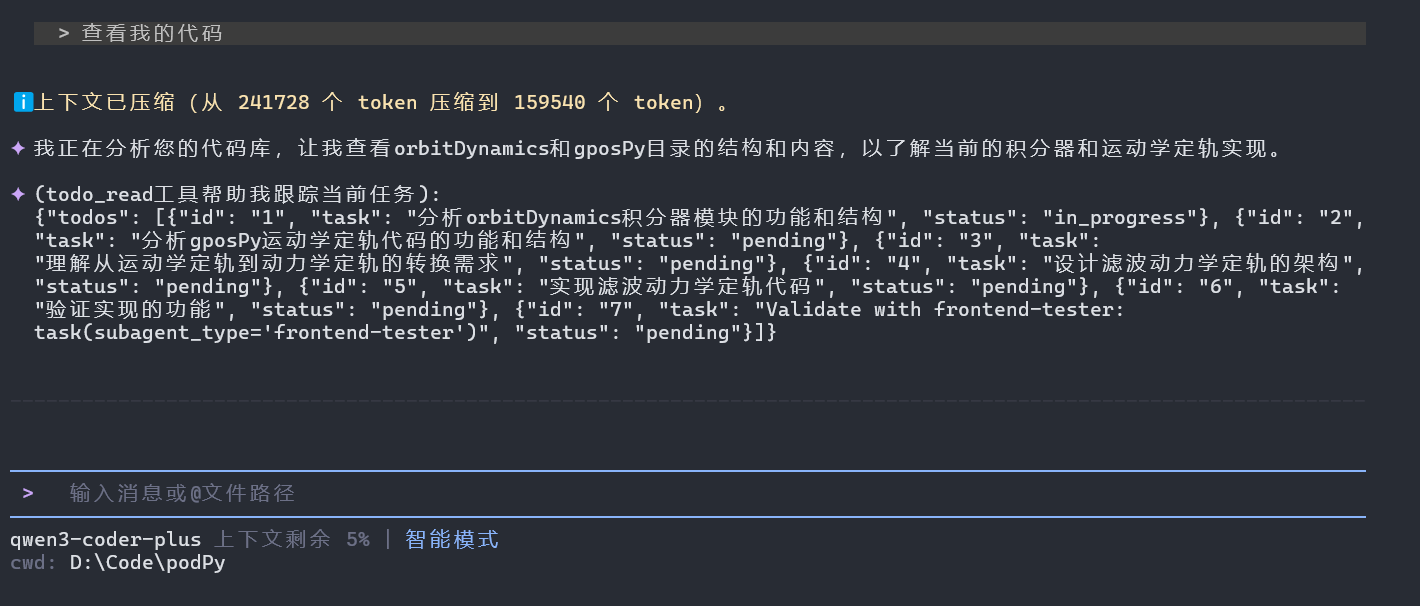Click the "上下文剩余 5%" context indicator
Viewport: 1420px width, 606px height.
(292, 540)
